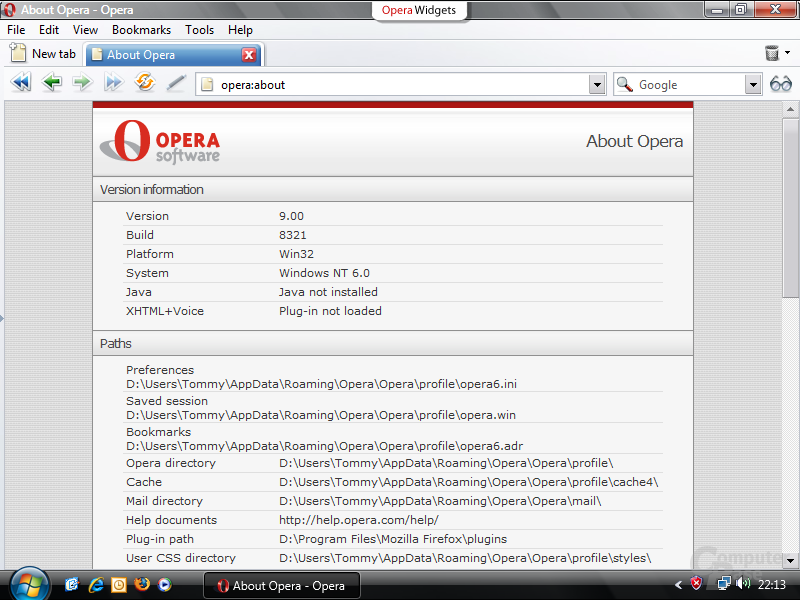Click the scrollbar up arrow

[x=790, y=109]
